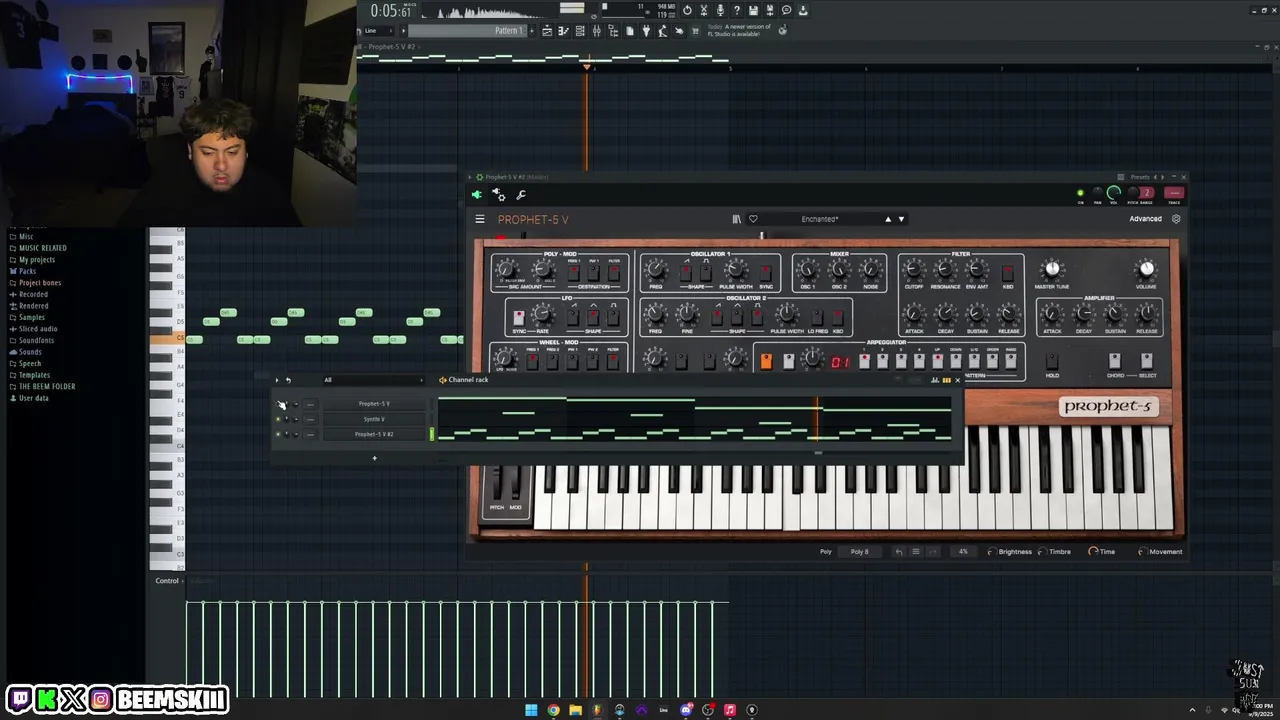Toggle Oscillator 1 SYNC switch
Image resolution: width=1280 pixels, height=720 pixels.
click(x=766, y=271)
